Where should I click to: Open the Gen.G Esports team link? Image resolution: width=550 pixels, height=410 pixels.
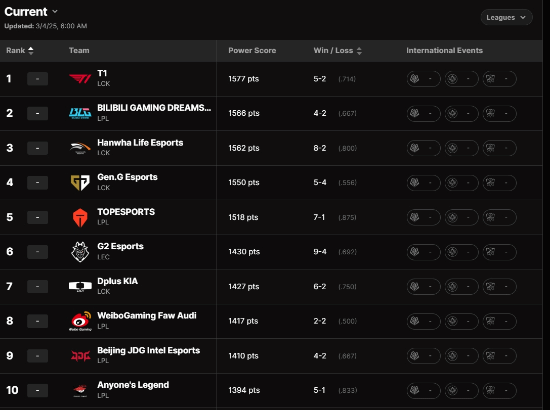click(x=127, y=177)
